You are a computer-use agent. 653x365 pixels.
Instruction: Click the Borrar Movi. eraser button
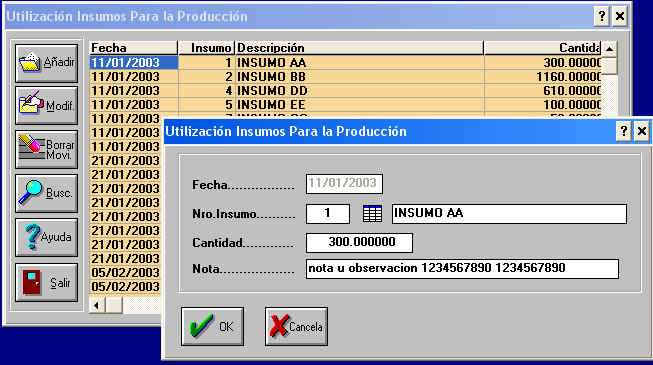(x=47, y=150)
